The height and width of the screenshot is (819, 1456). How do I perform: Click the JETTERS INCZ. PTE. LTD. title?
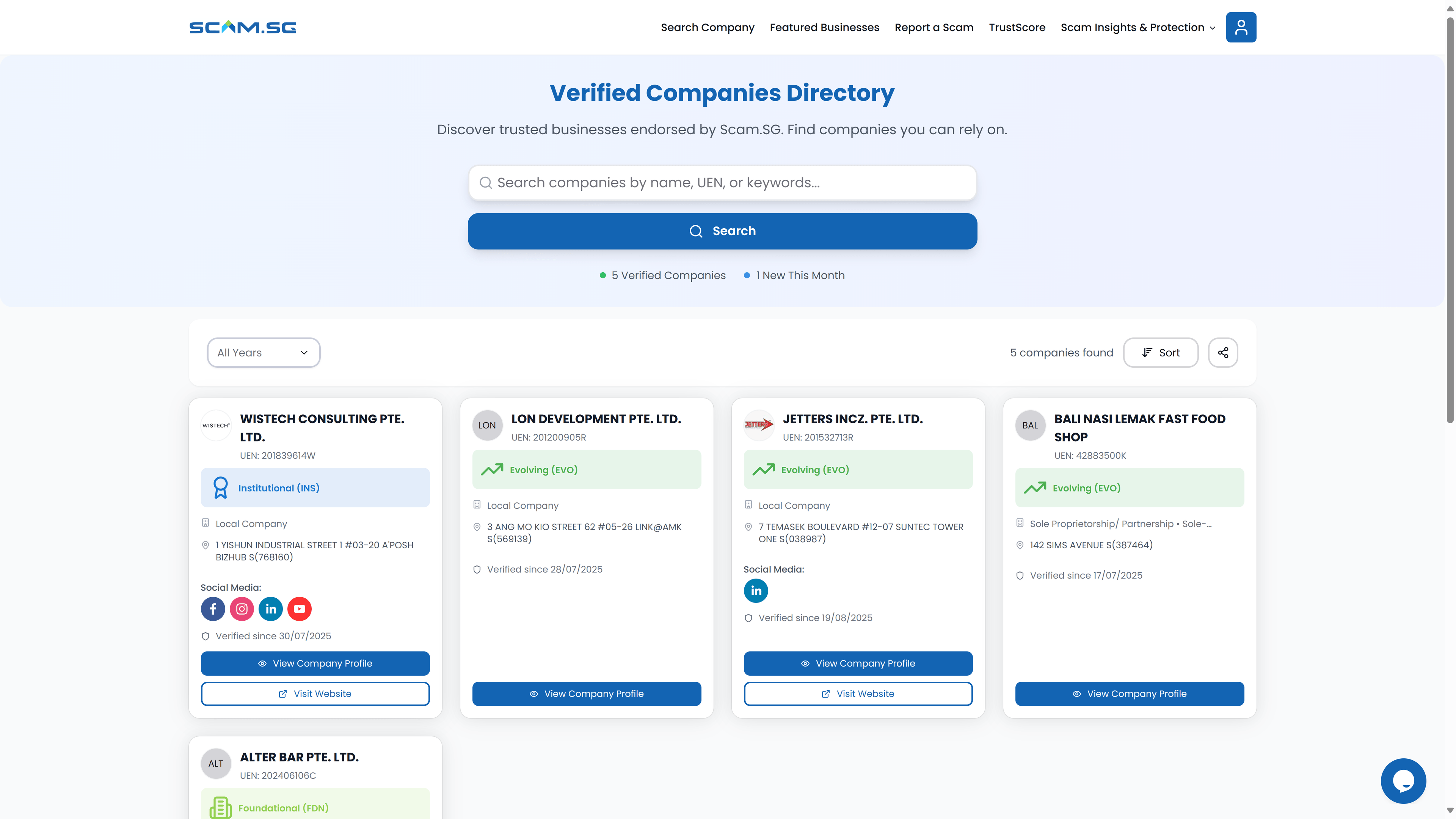[852, 419]
